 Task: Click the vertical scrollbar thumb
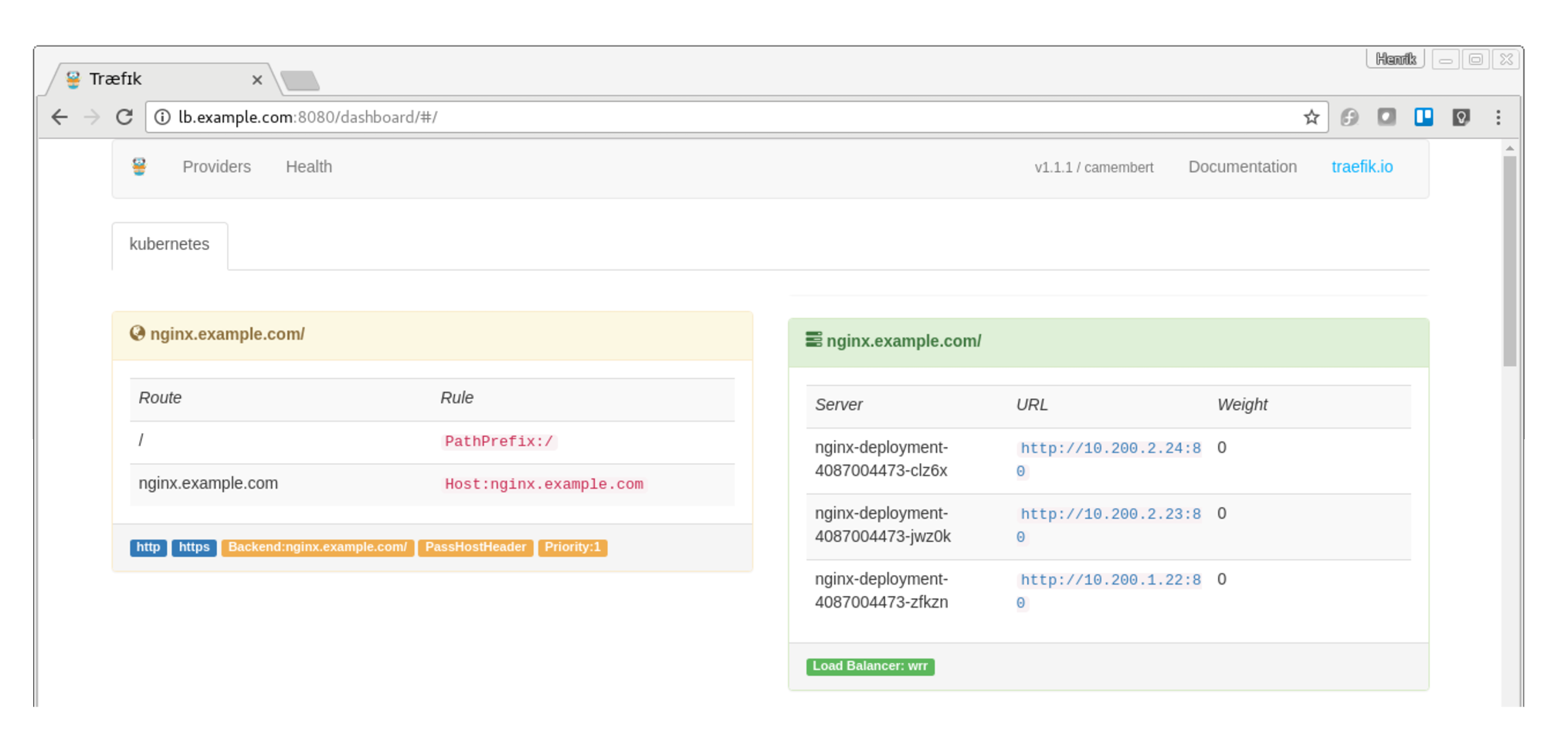pyautogui.click(x=1509, y=262)
